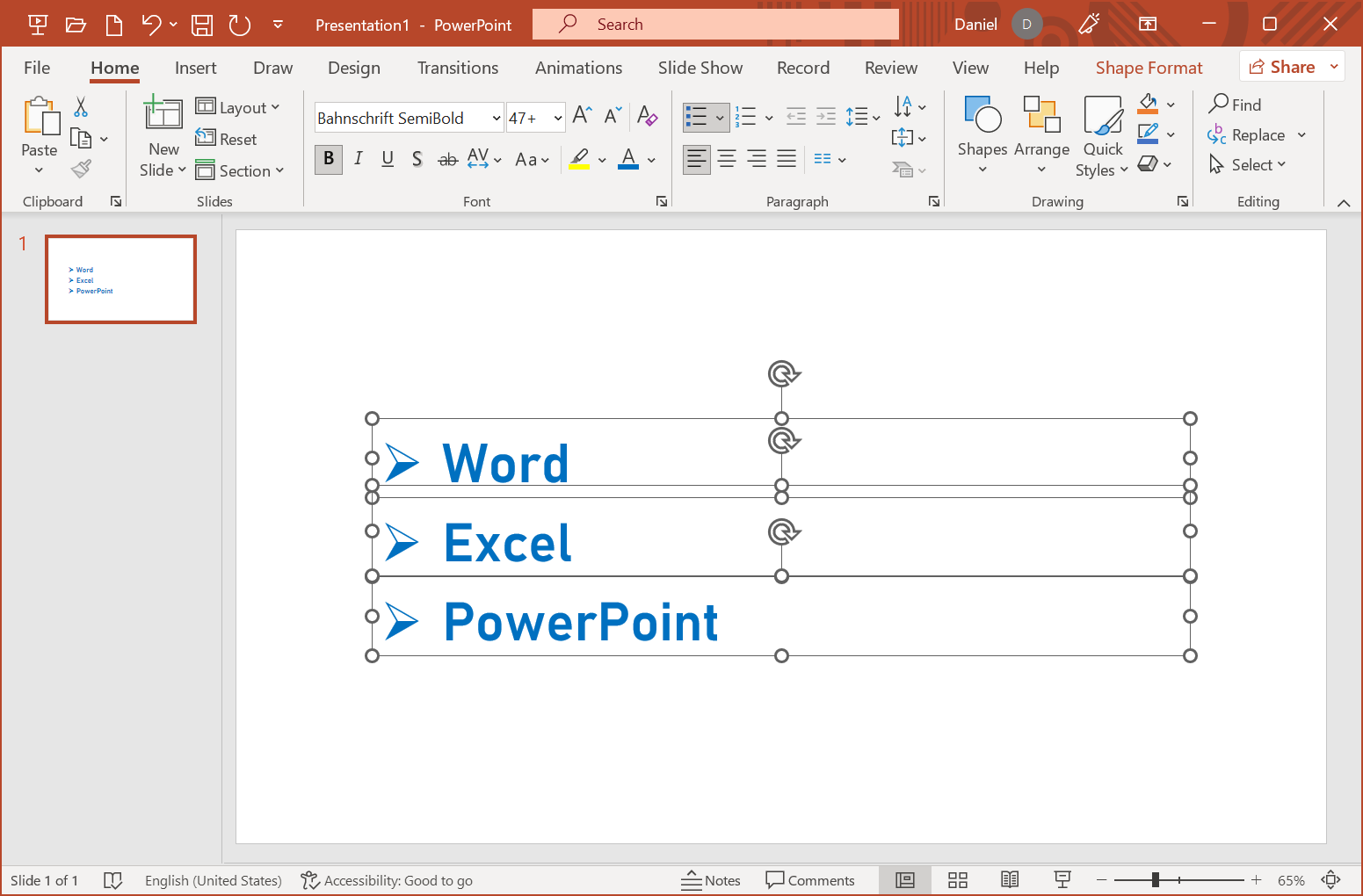Switch to the Animations tab

point(578,68)
